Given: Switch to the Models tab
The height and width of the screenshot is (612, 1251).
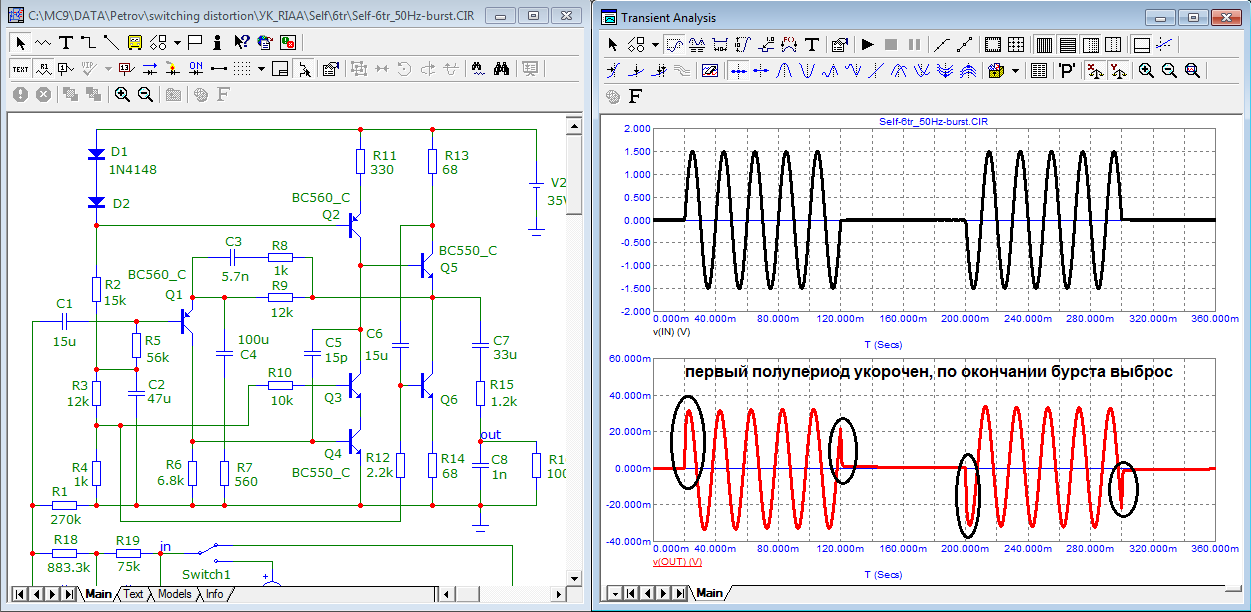Looking at the screenshot, I should click(175, 594).
